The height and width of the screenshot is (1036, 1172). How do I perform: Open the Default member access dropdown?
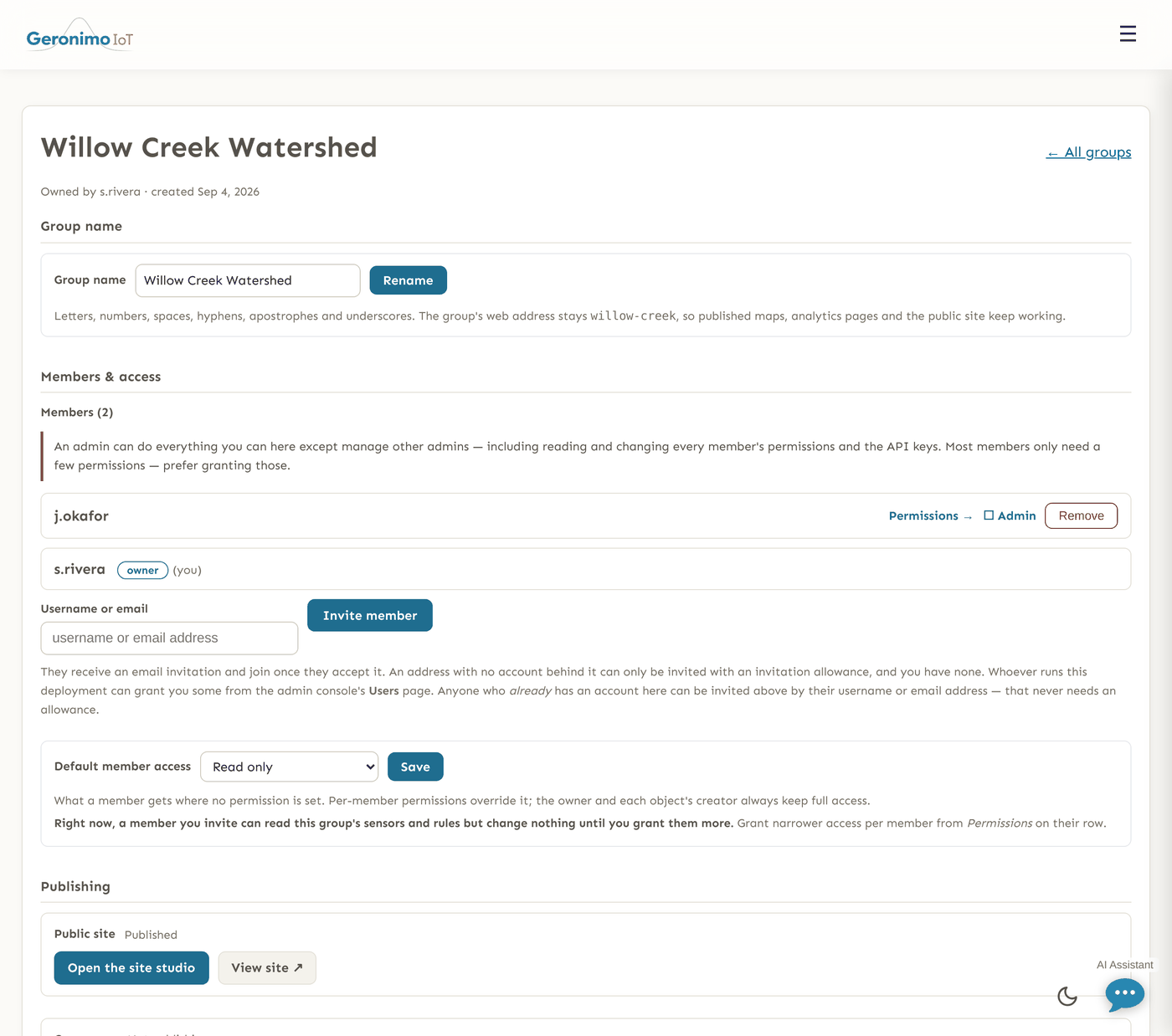point(289,767)
